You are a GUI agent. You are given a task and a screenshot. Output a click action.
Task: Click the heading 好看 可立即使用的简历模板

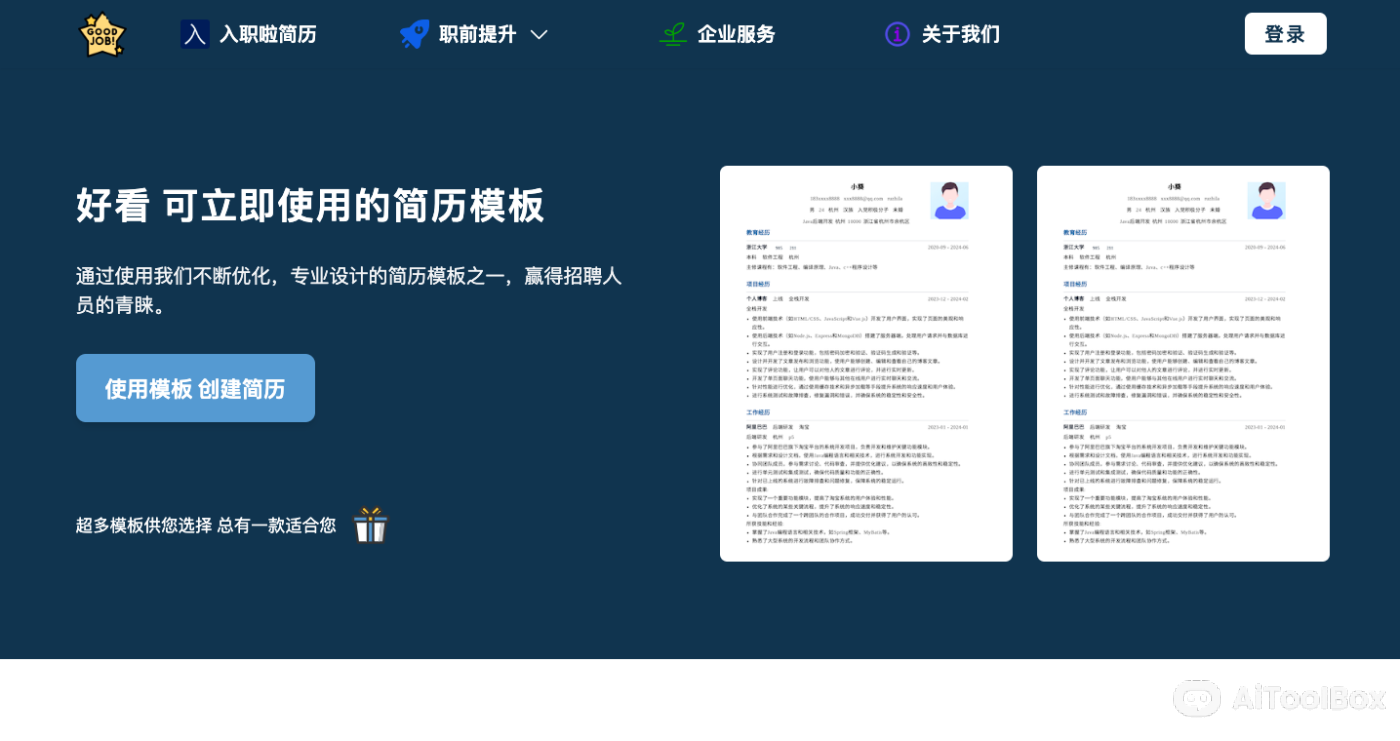(310, 205)
